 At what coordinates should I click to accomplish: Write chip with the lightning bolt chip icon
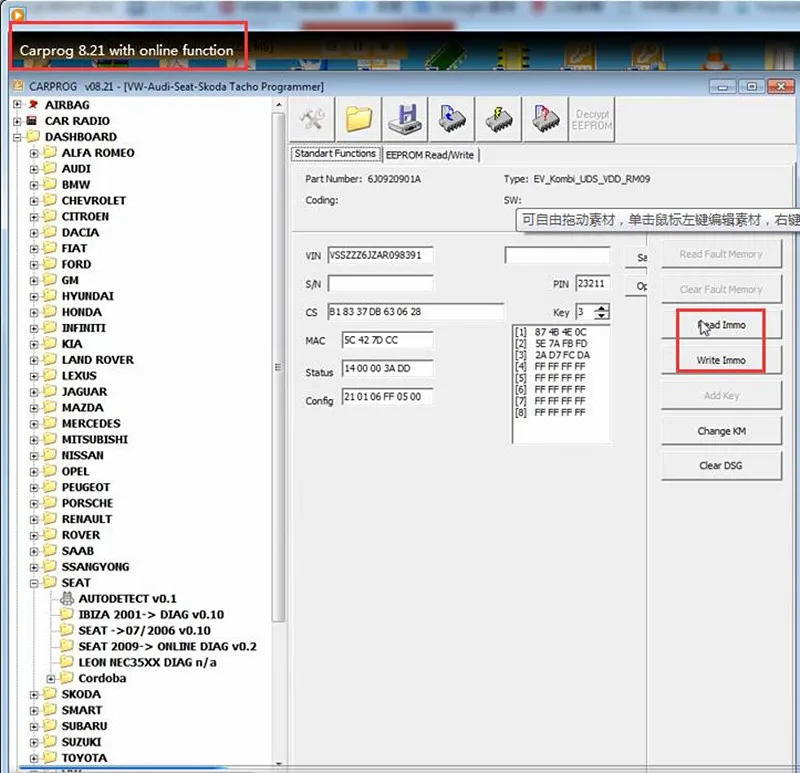[498, 119]
